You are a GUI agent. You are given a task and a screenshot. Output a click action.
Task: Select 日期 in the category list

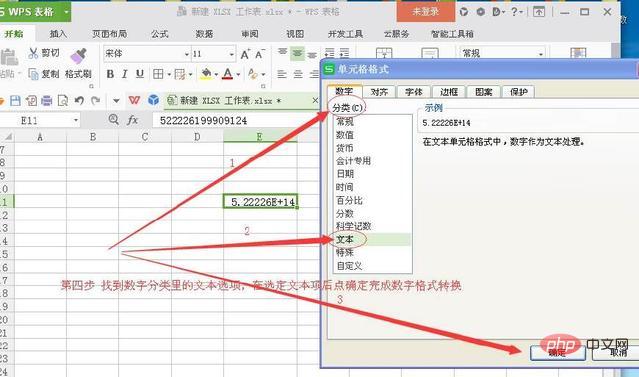coord(345,174)
